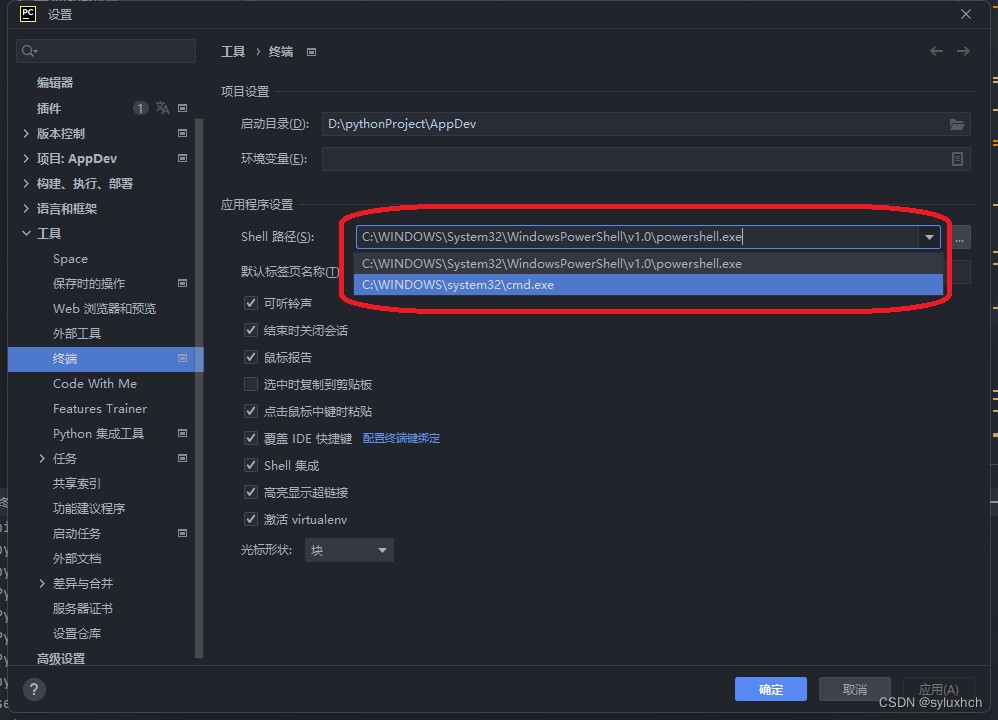Click the settings tree vertical scrollbar
The width and height of the screenshot is (998, 720).
click(199, 388)
